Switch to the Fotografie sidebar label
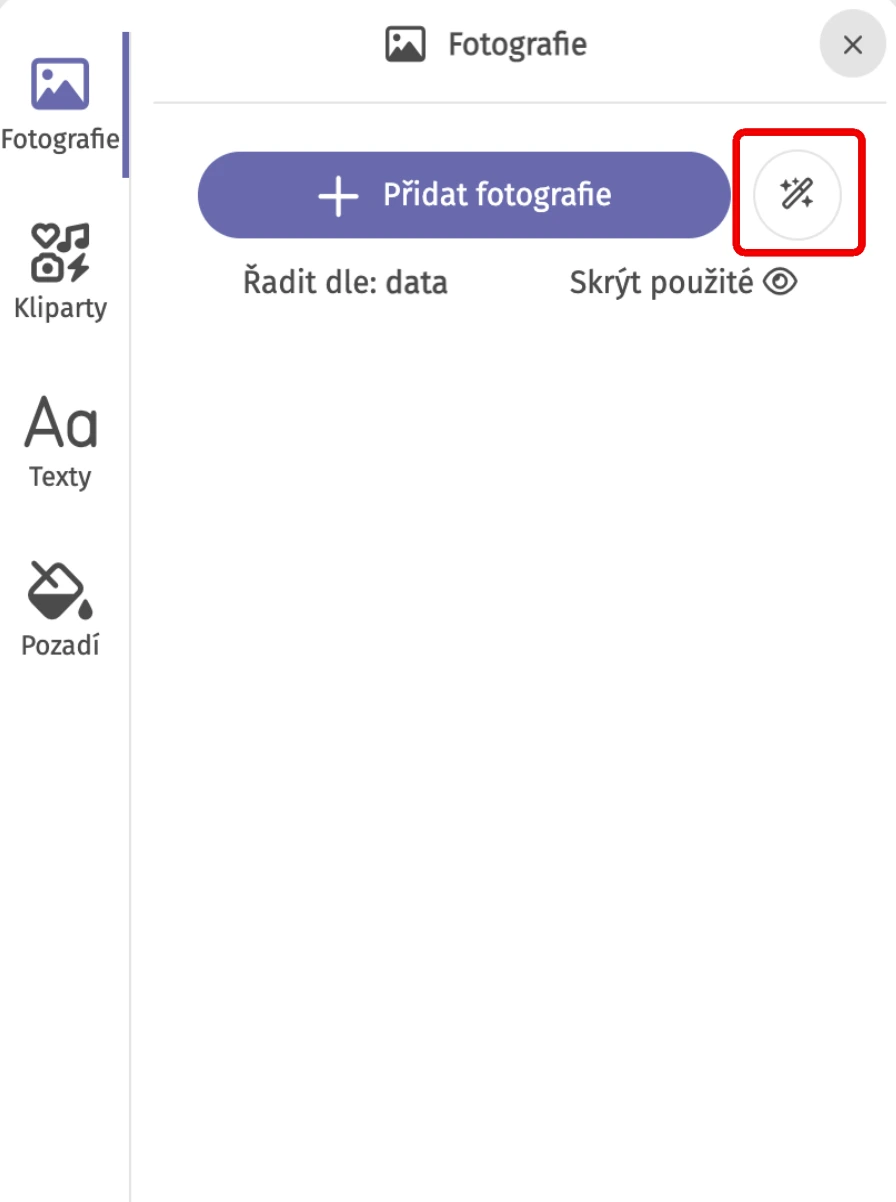 (x=60, y=139)
